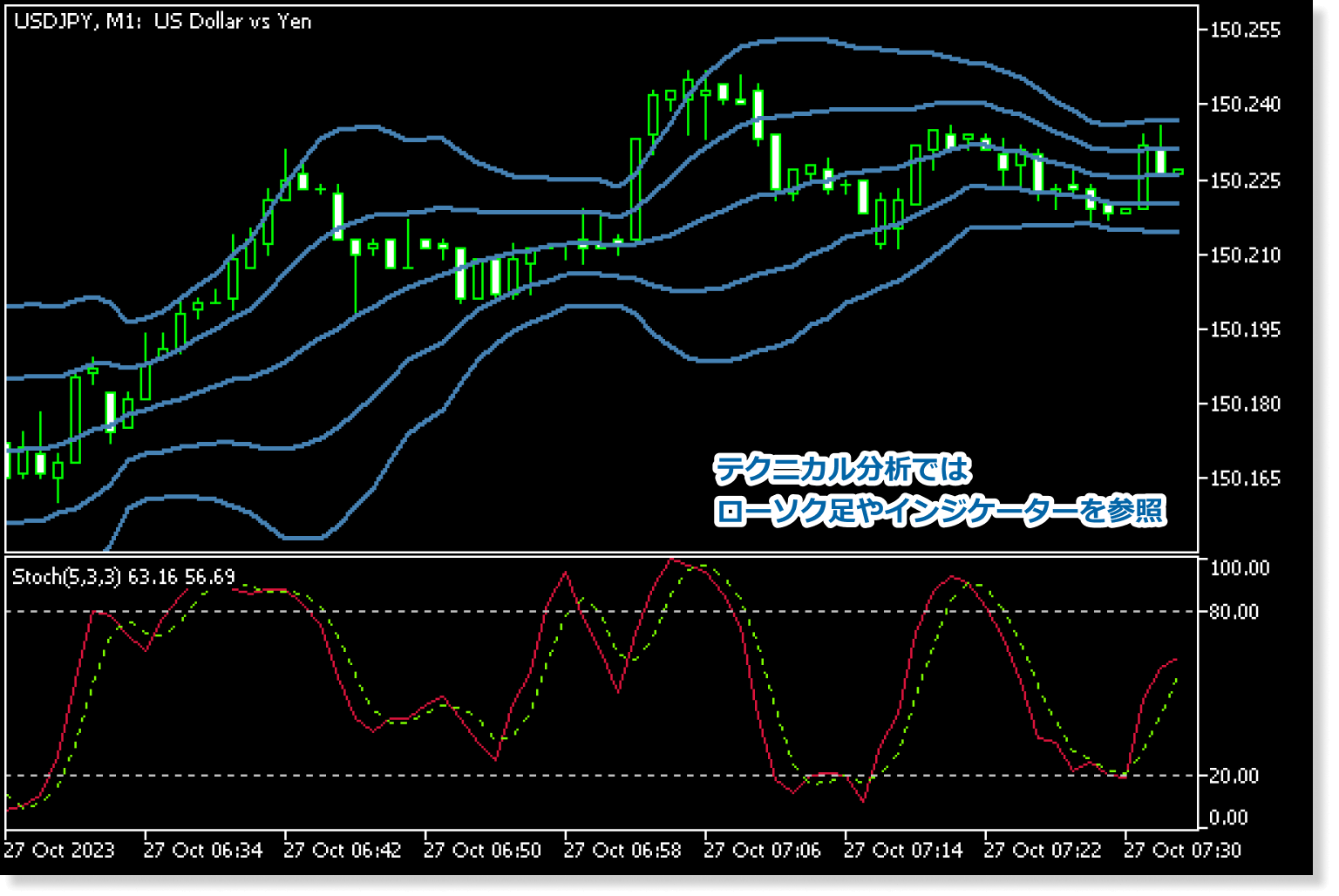
Task: Click the 150.210 price axis label
Action: coord(1246,255)
